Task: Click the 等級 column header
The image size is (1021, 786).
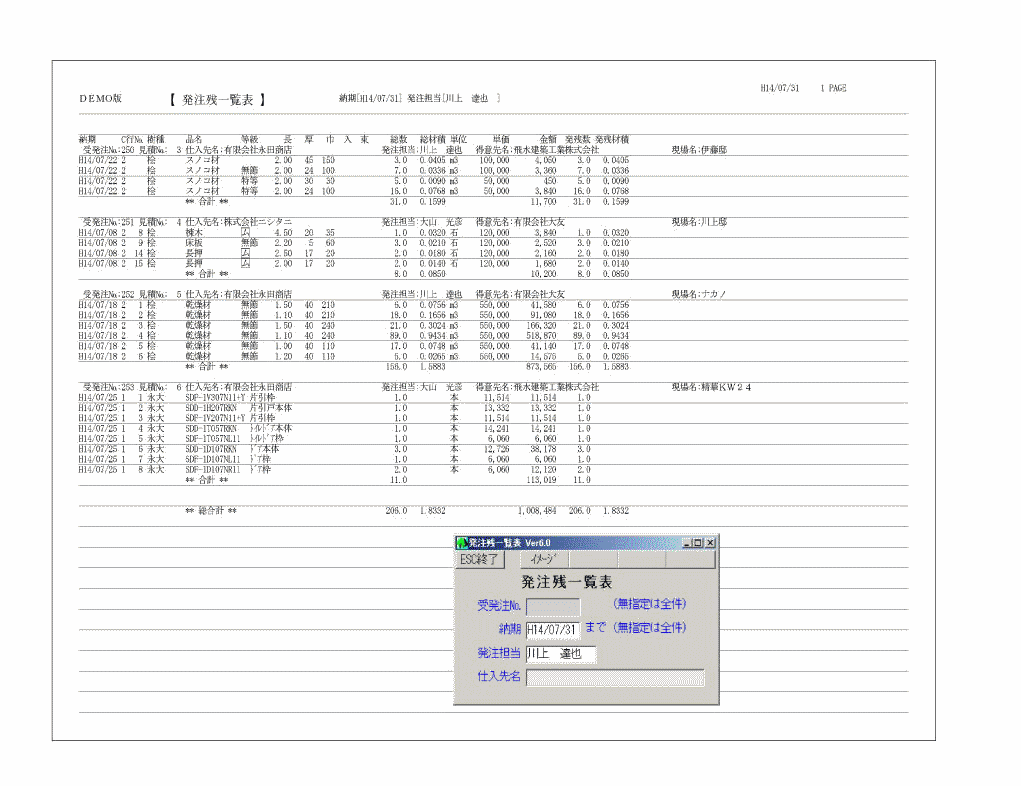Action: click(x=249, y=139)
